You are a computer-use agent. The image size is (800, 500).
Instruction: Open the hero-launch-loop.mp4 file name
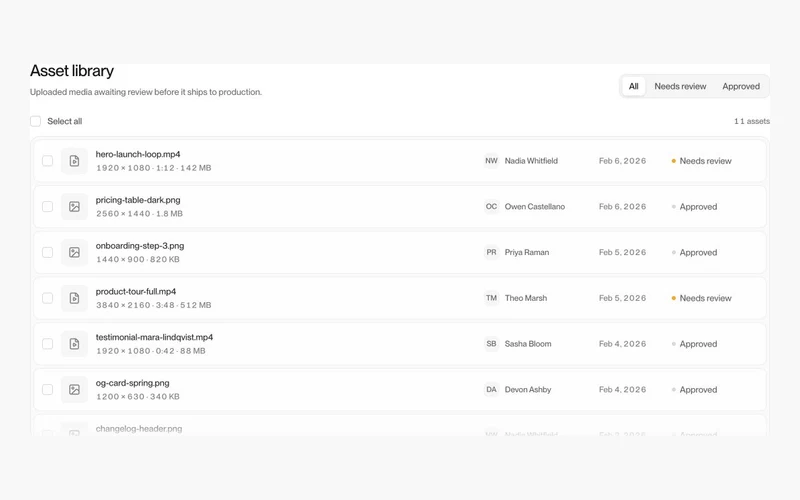tap(138, 154)
